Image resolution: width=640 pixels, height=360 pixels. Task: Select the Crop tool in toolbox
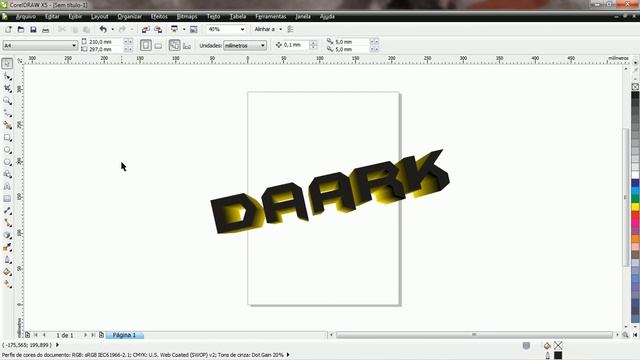click(x=7, y=89)
